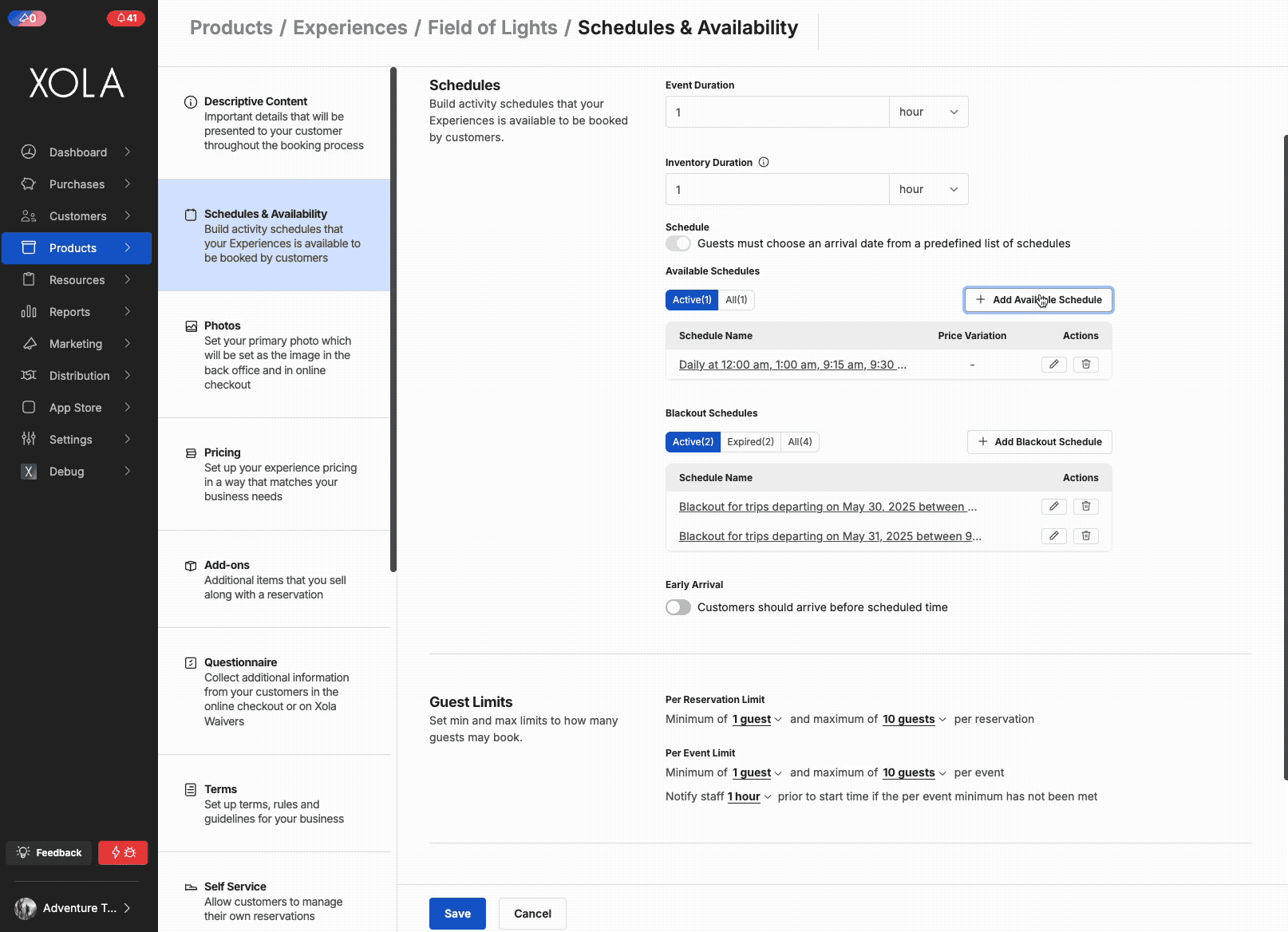Delete the Daily available schedule

tap(1086, 365)
